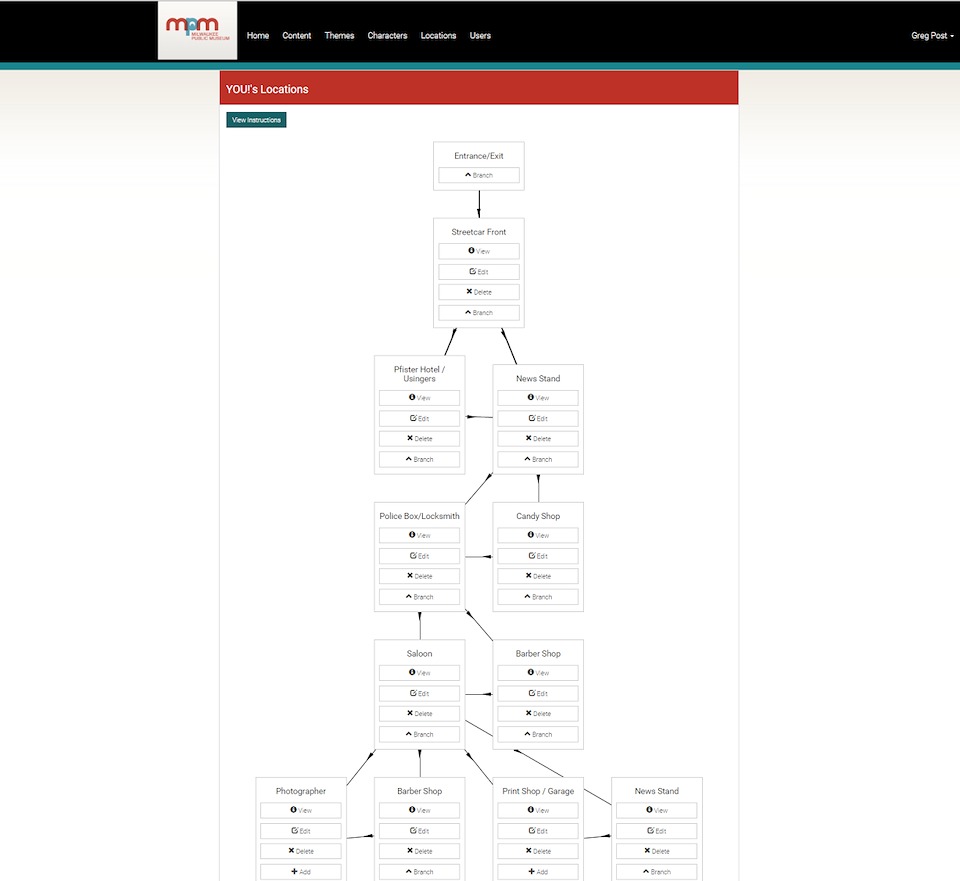View the Police Box/Locksmith location
The height and width of the screenshot is (881, 960).
click(x=419, y=535)
